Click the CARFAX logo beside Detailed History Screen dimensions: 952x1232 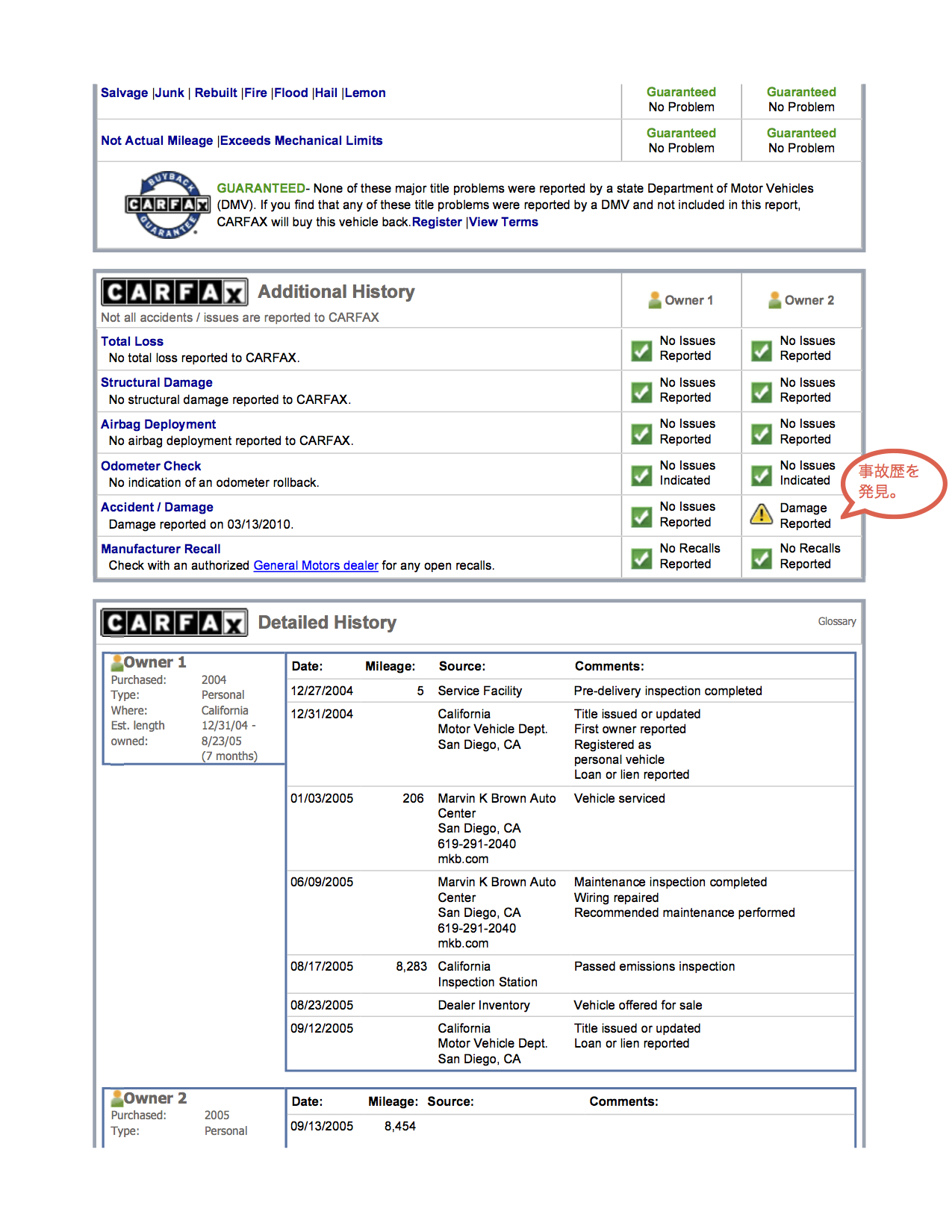click(x=174, y=623)
